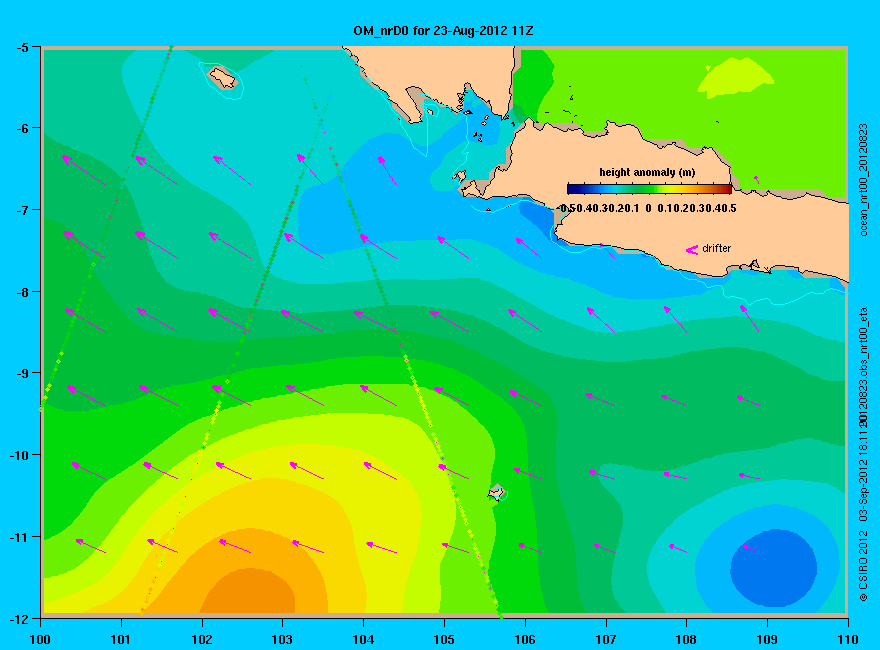Image resolution: width=880 pixels, height=650 pixels.
Task: Click vertical text ocean_nrt00_20120823
Action: (x=864, y=180)
